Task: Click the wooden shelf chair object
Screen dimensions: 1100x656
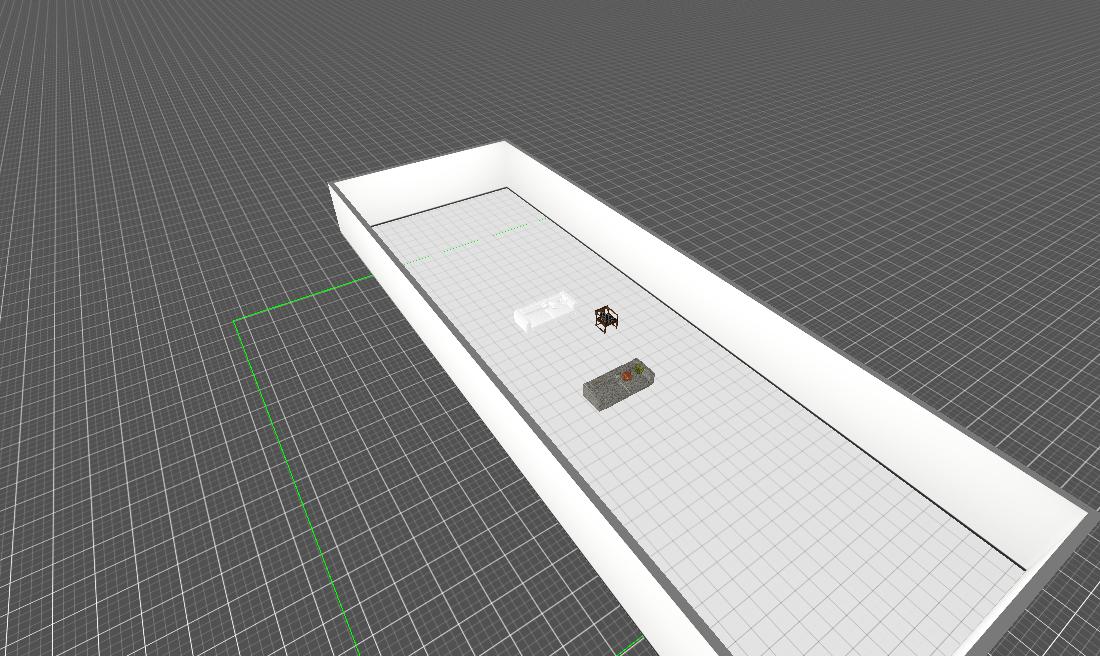Action: click(606, 318)
